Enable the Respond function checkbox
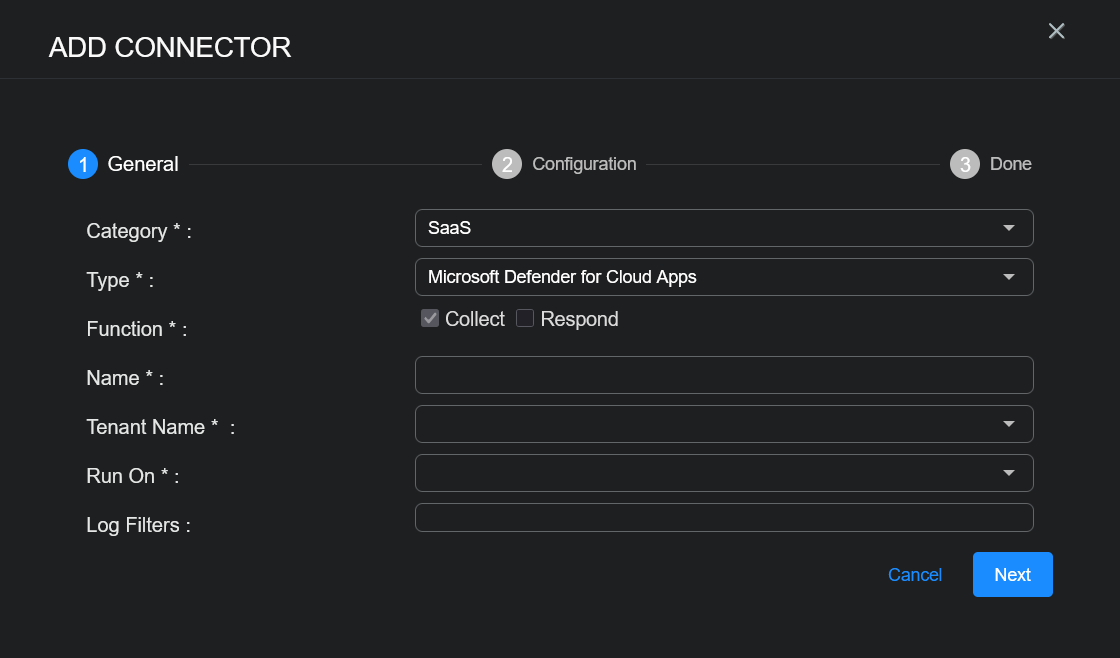 click(525, 319)
